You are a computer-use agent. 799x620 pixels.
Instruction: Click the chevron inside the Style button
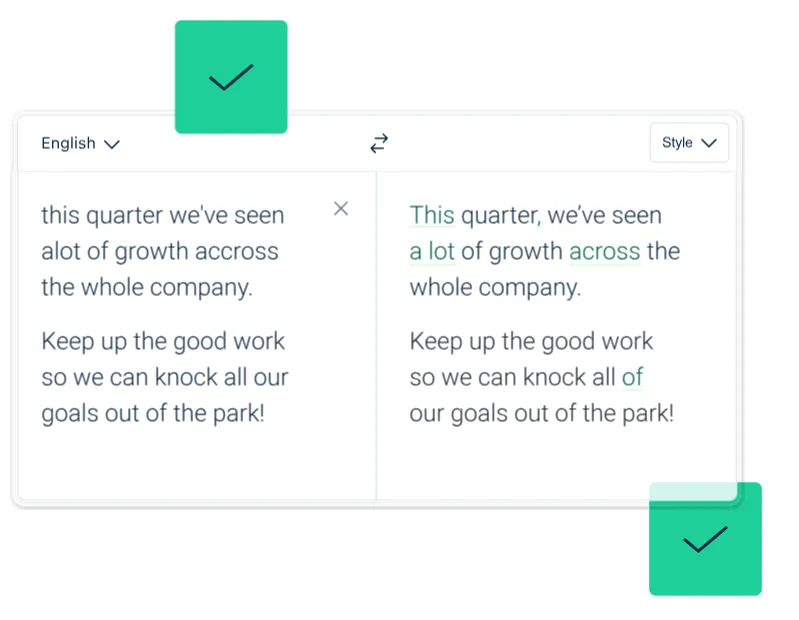tap(709, 143)
